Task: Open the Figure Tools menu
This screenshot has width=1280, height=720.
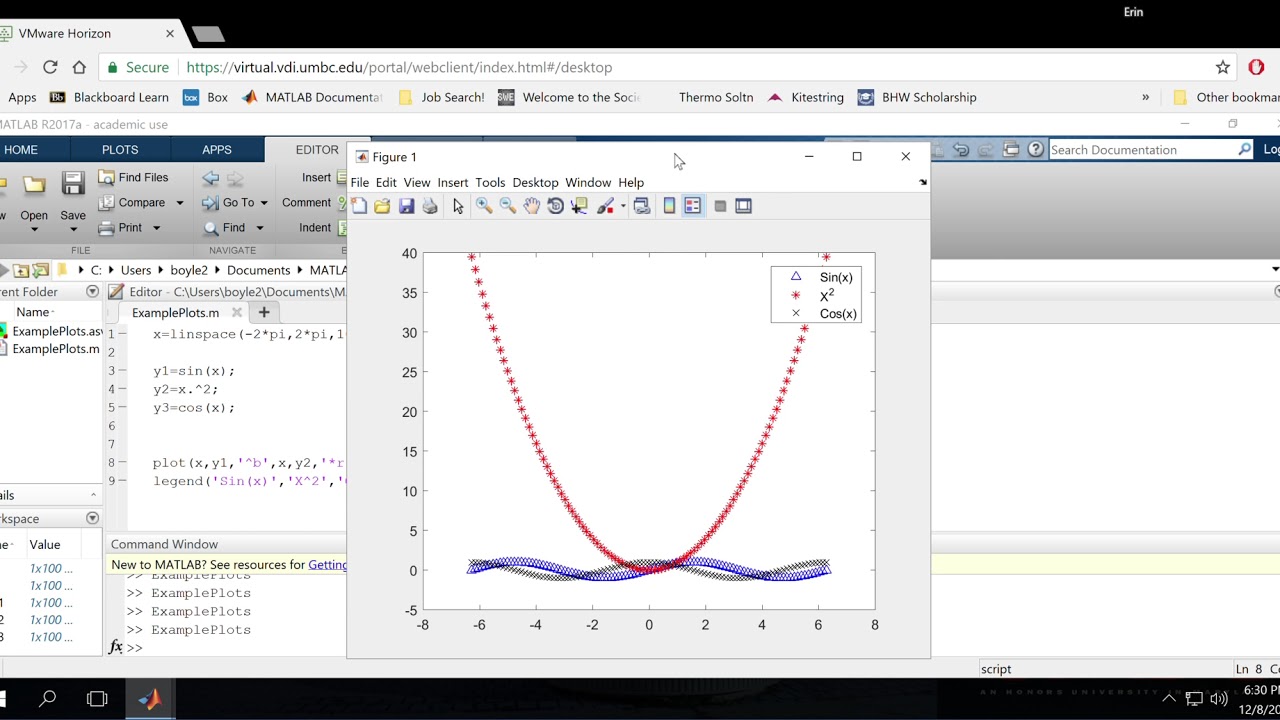Action: coord(490,182)
